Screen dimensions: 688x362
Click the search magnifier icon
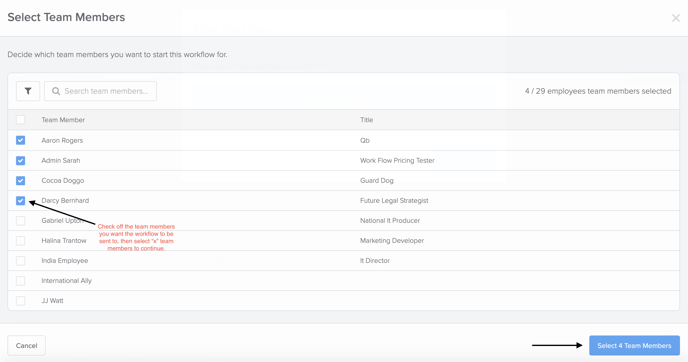(x=56, y=91)
